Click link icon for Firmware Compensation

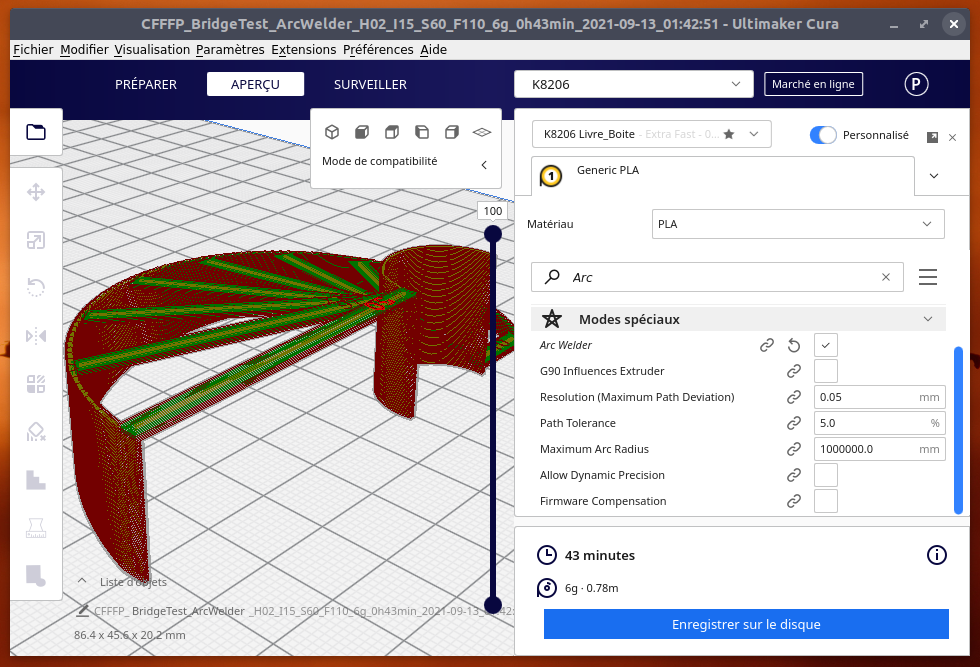point(794,501)
